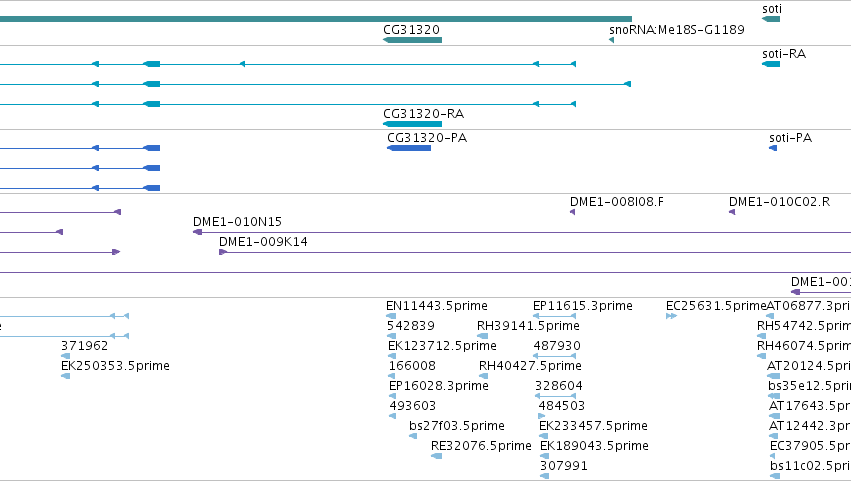Select the DME1-008I08.F marker
This screenshot has width=851, height=481.
point(573,212)
